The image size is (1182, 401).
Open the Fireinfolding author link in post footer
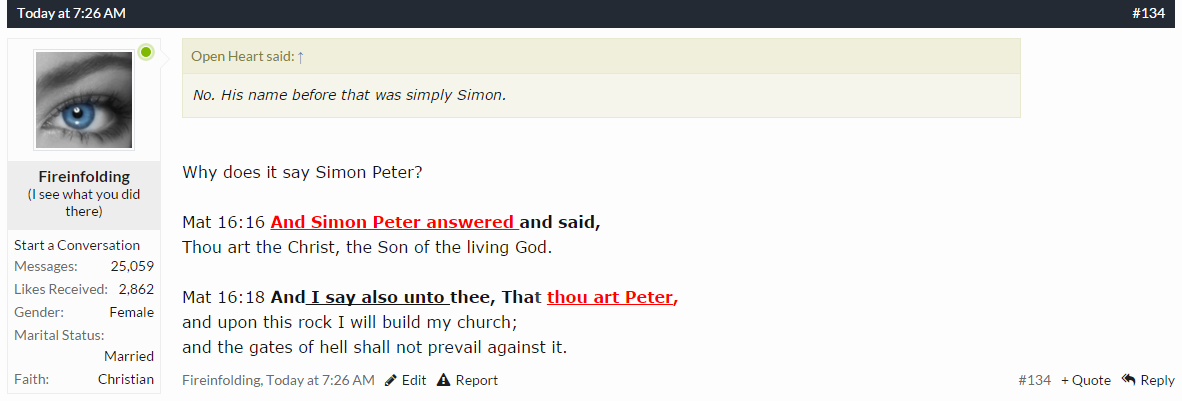pos(222,380)
